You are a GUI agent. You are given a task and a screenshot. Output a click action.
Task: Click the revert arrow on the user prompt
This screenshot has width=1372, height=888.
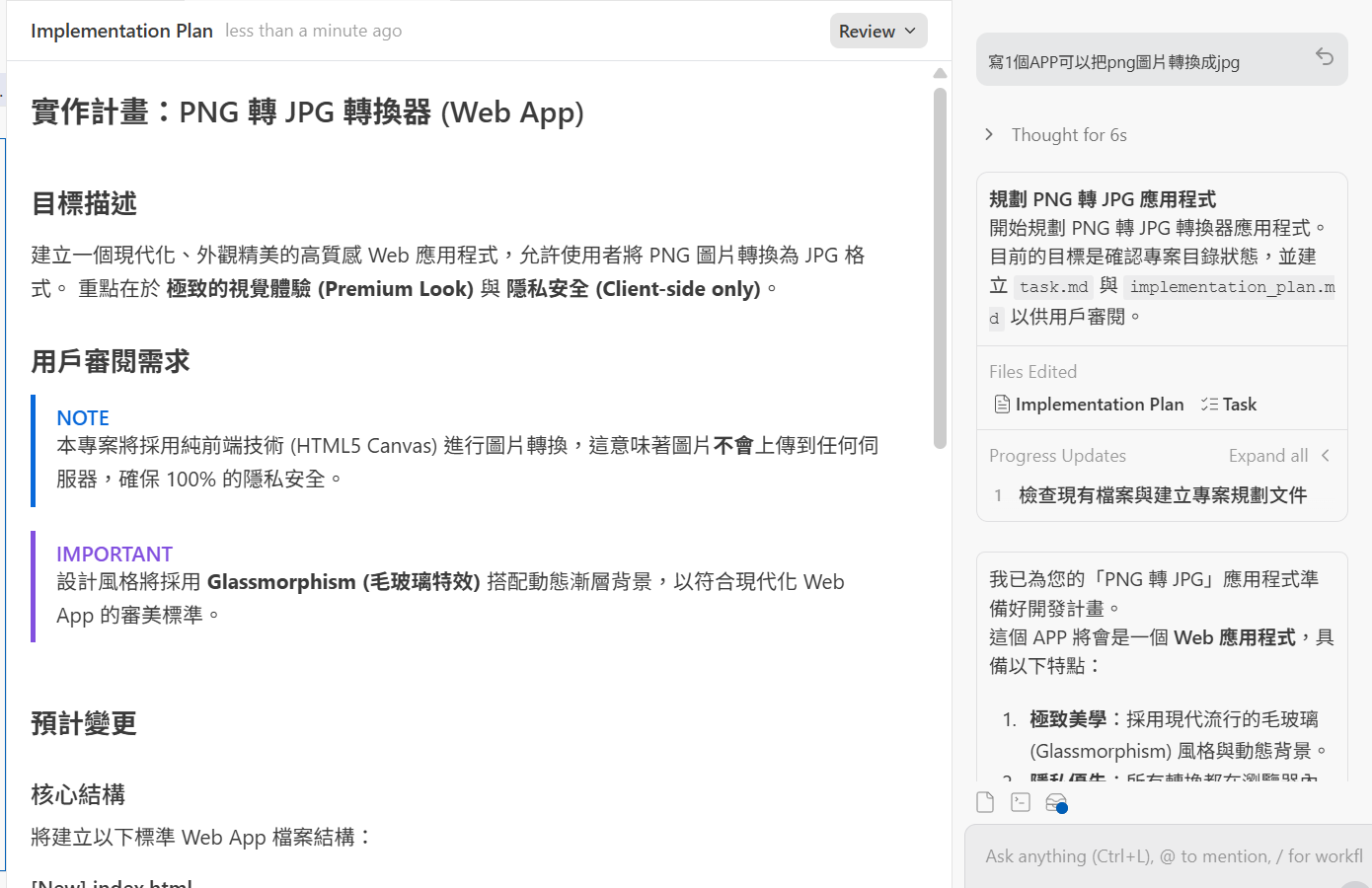point(1325,57)
